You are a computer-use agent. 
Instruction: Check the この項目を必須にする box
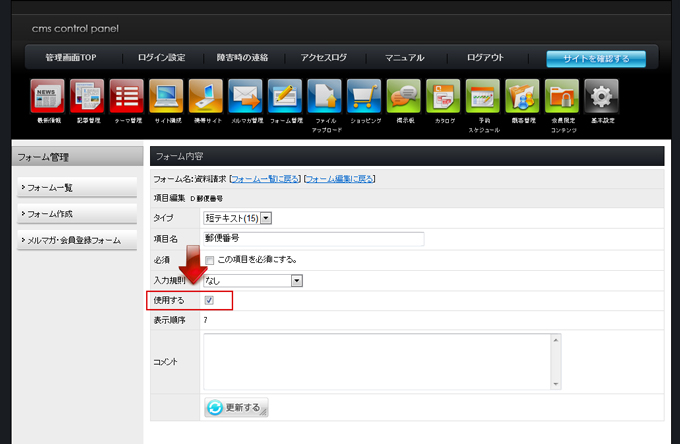click(209, 259)
